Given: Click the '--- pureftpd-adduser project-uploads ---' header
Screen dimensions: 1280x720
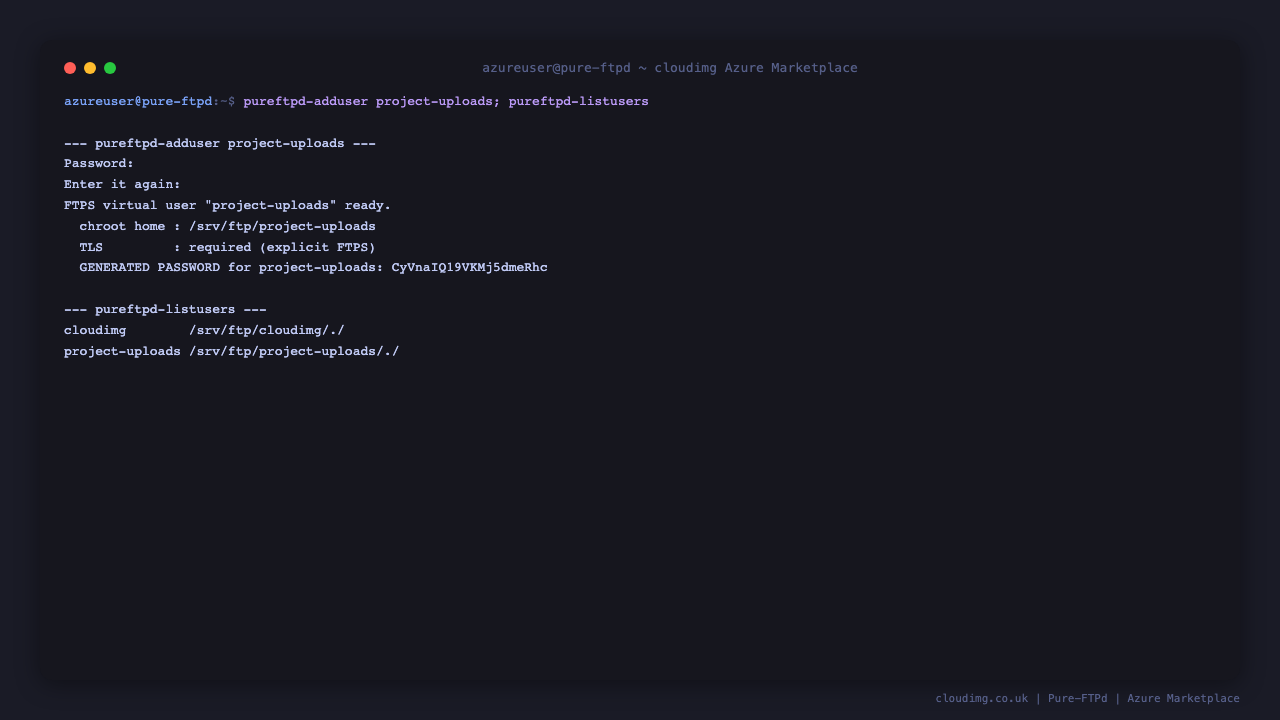Looking at the screenshot, I should tap(220, 143).
